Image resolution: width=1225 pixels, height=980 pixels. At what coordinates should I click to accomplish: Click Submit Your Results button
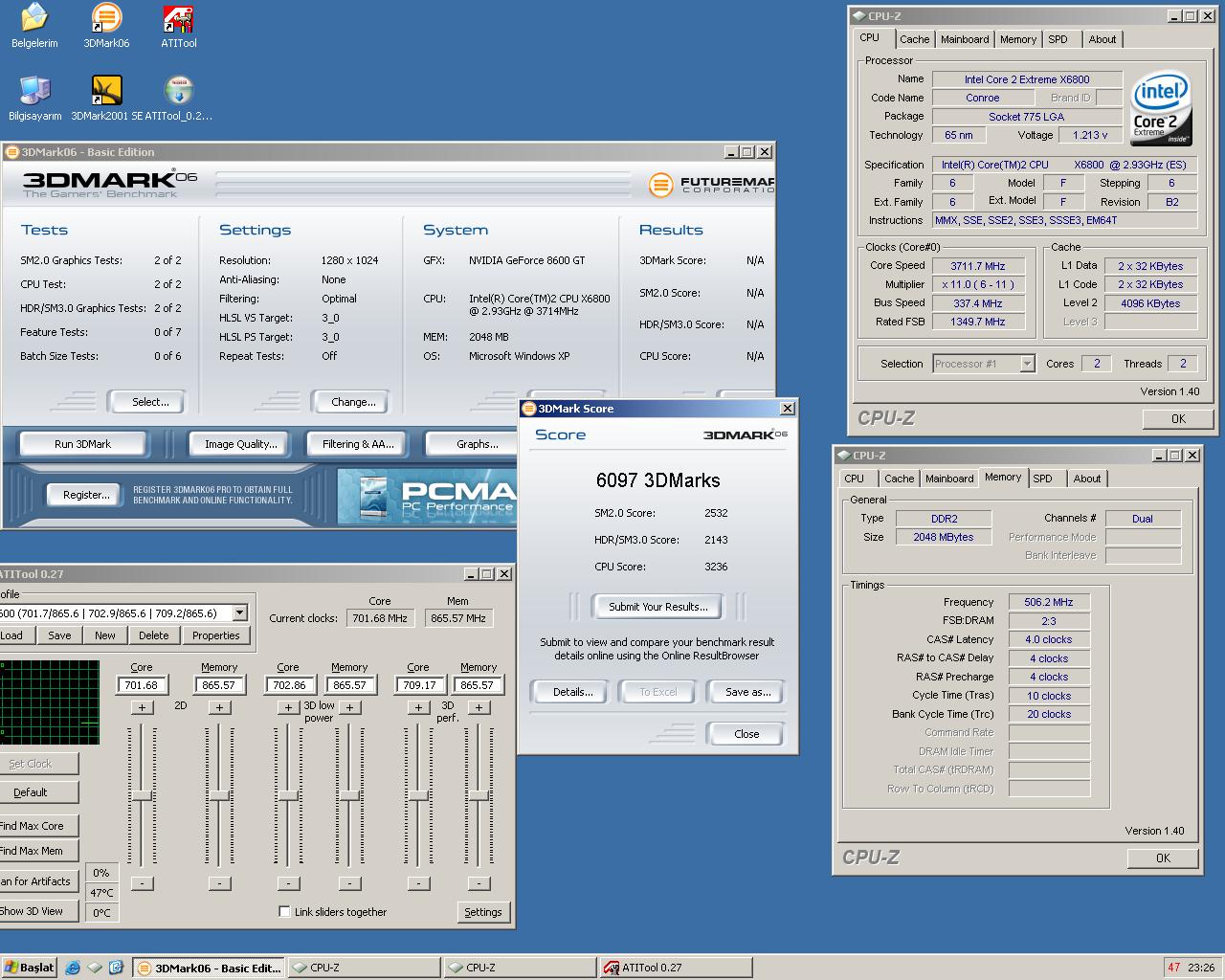point(658,607)
